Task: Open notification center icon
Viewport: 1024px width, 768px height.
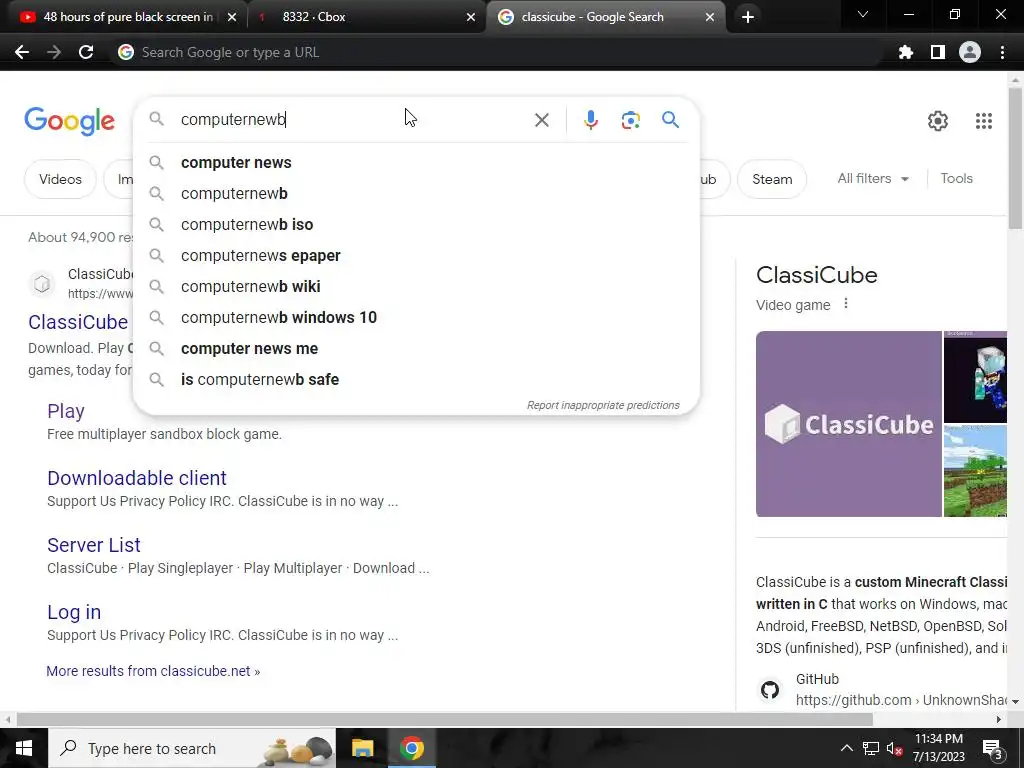Action: pos(993,750)
